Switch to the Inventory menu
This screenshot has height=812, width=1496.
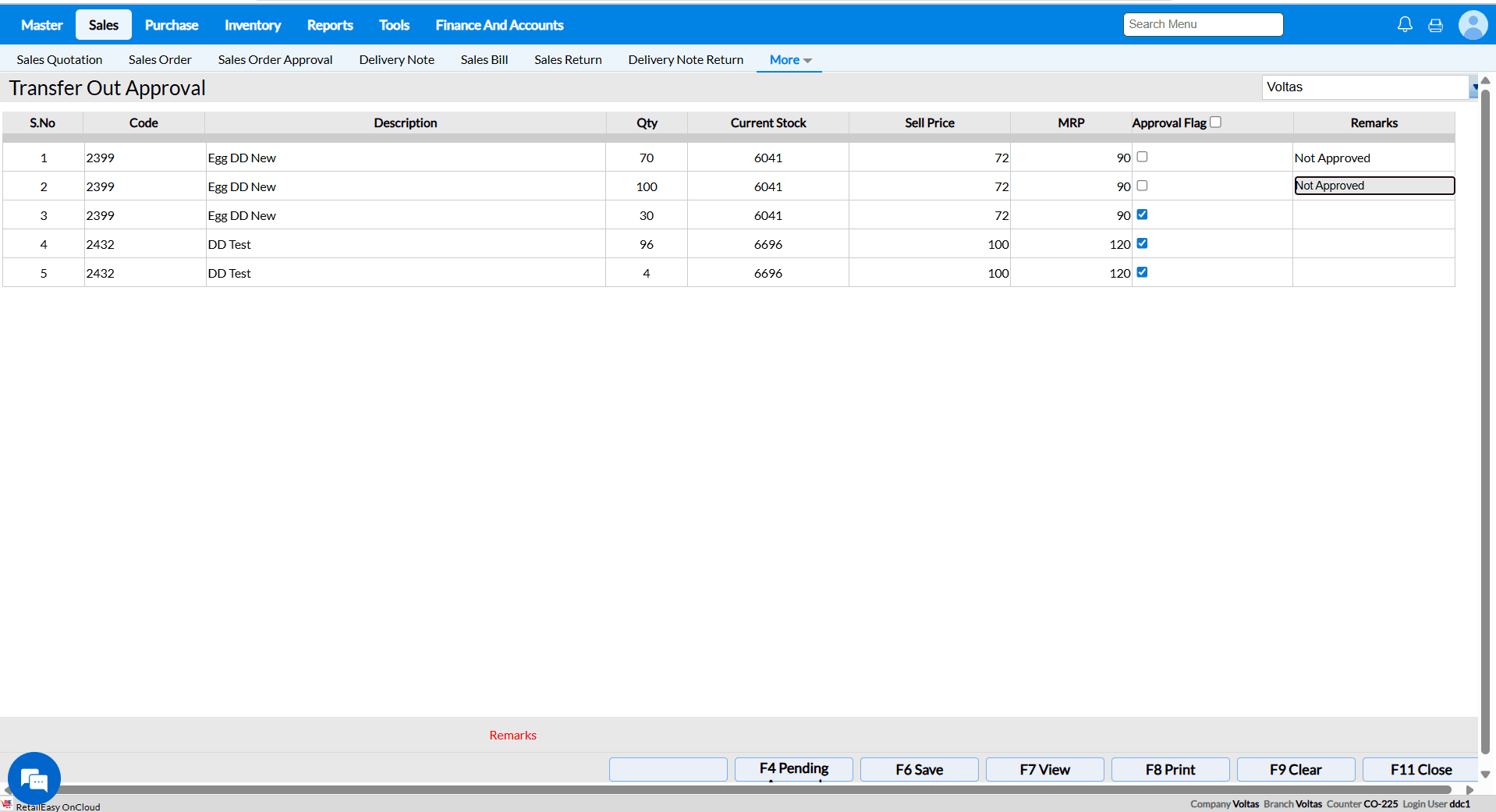coord(253,25)
